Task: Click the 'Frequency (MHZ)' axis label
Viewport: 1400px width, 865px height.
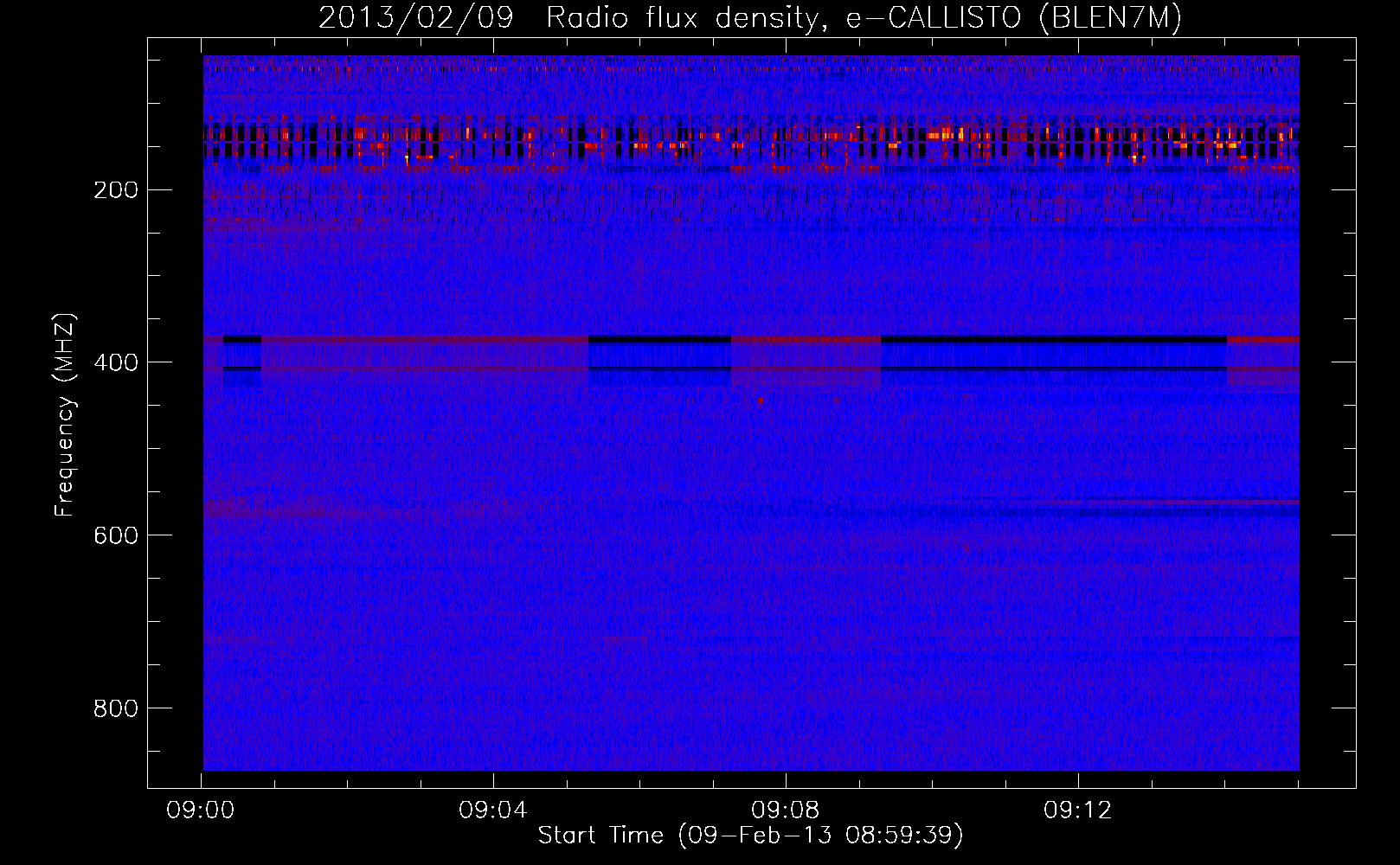Action: 65,414
